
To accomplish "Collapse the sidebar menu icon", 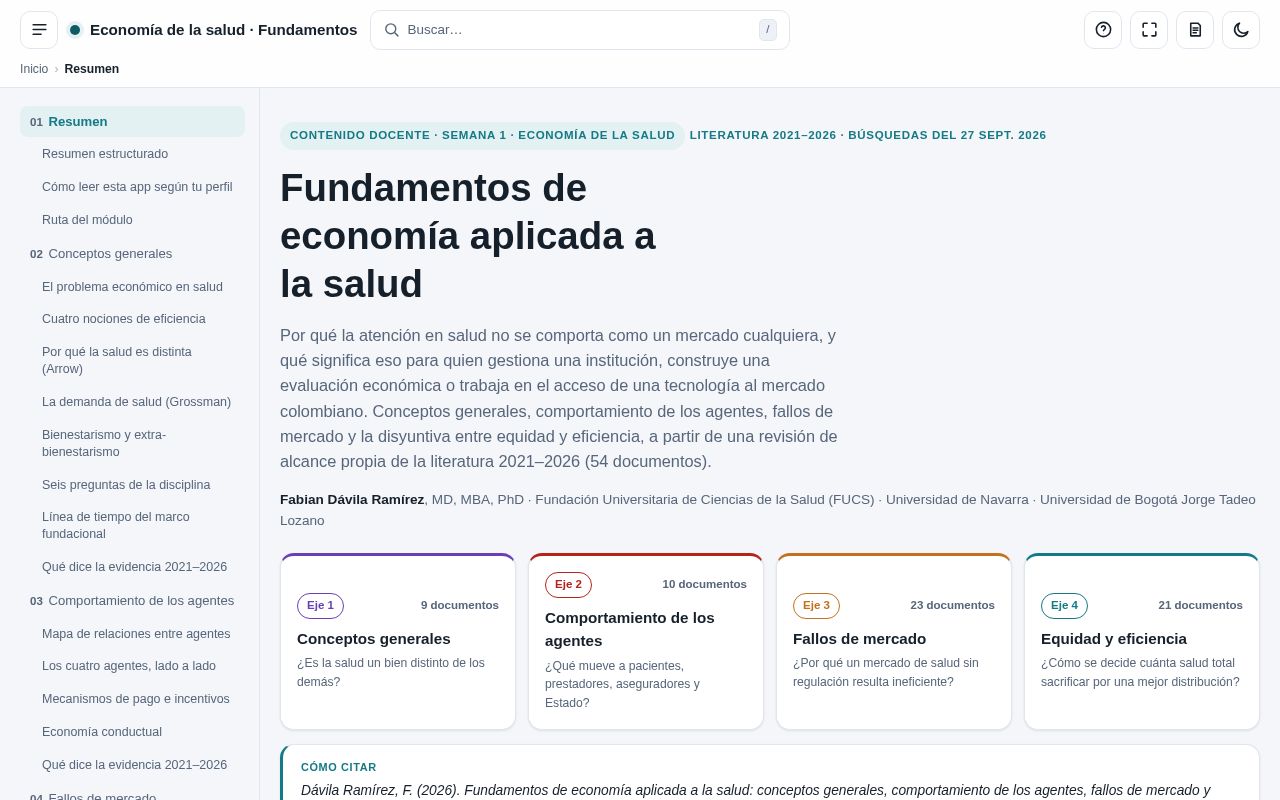I will pos(39,30).
